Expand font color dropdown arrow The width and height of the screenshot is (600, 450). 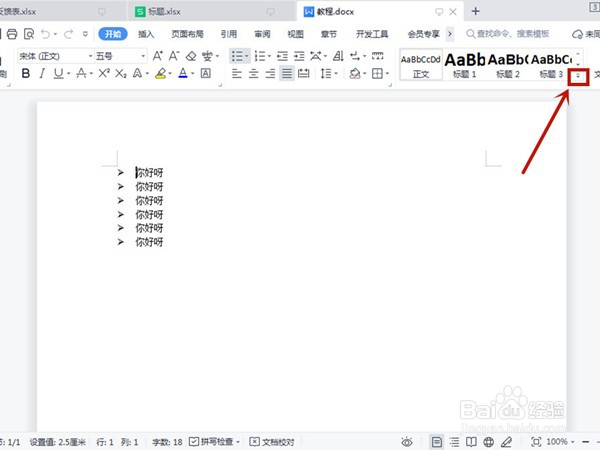[x=192, y=73]
